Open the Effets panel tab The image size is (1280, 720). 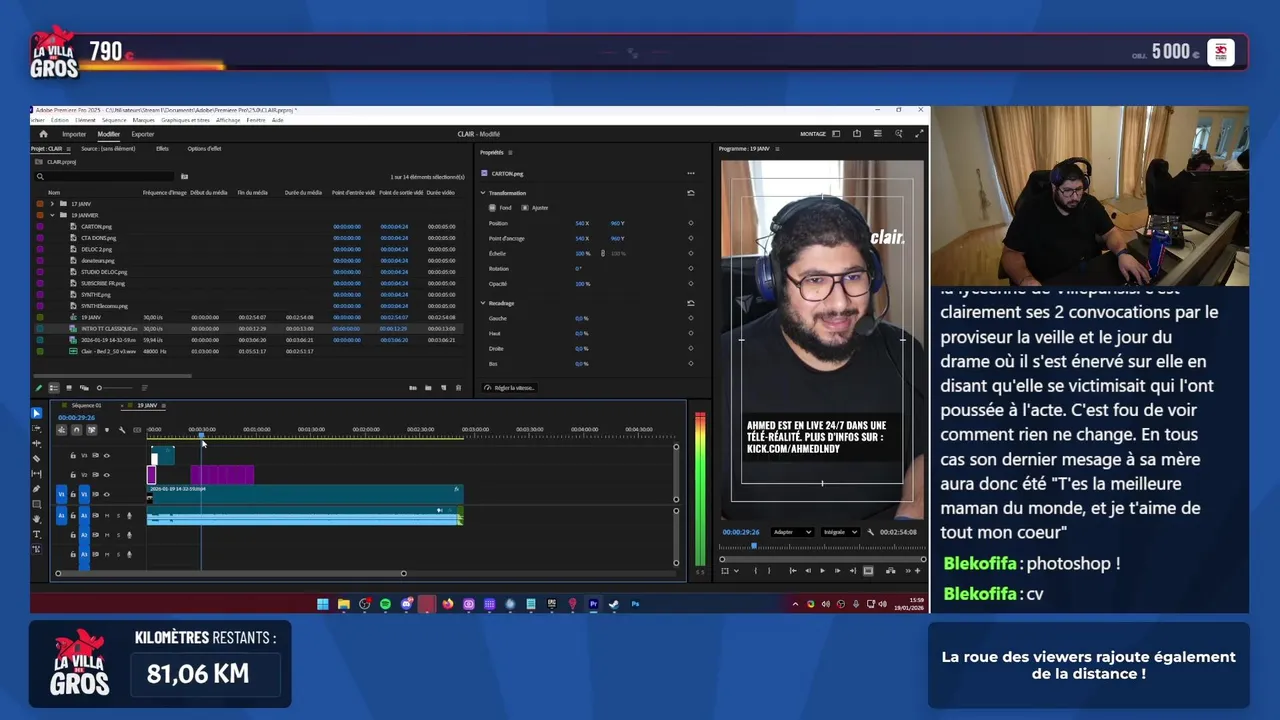pyautogui.click(x=162, y=149)
